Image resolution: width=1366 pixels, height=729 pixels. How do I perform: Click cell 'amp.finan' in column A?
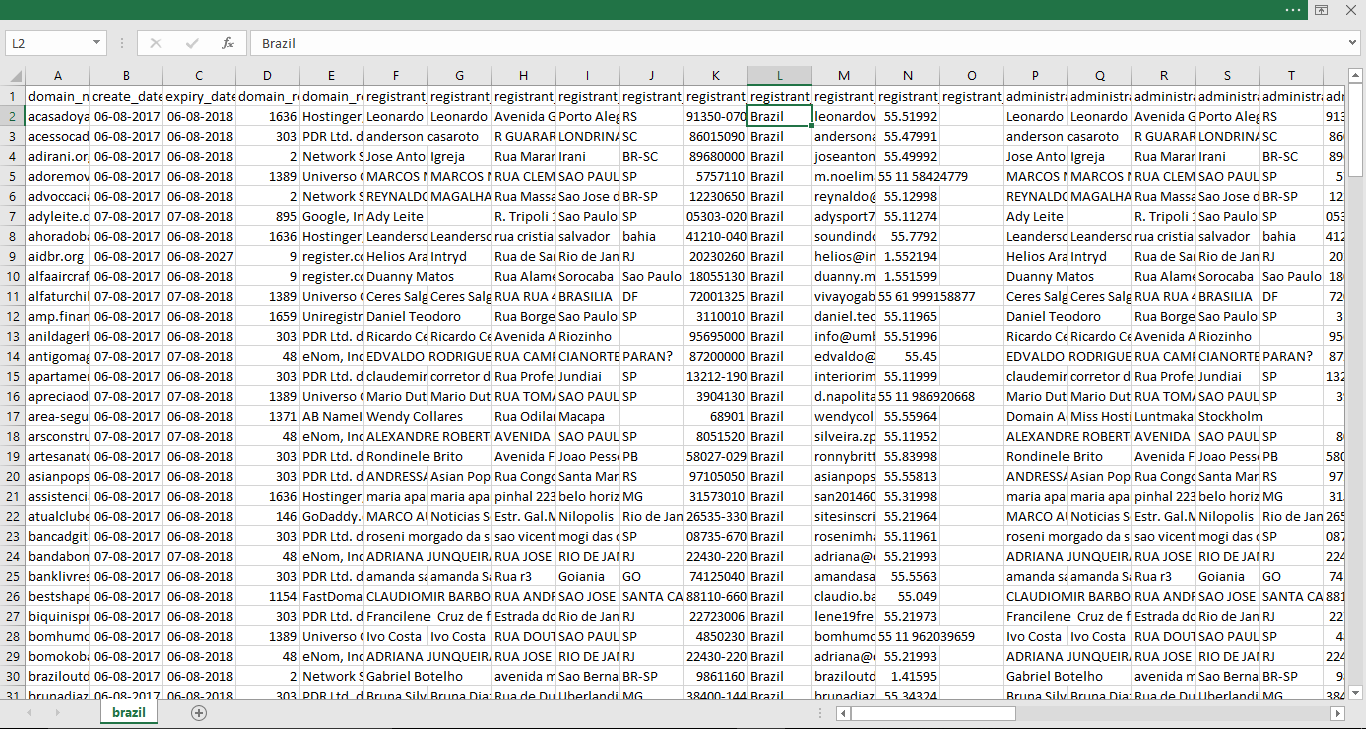pos(57,316)
